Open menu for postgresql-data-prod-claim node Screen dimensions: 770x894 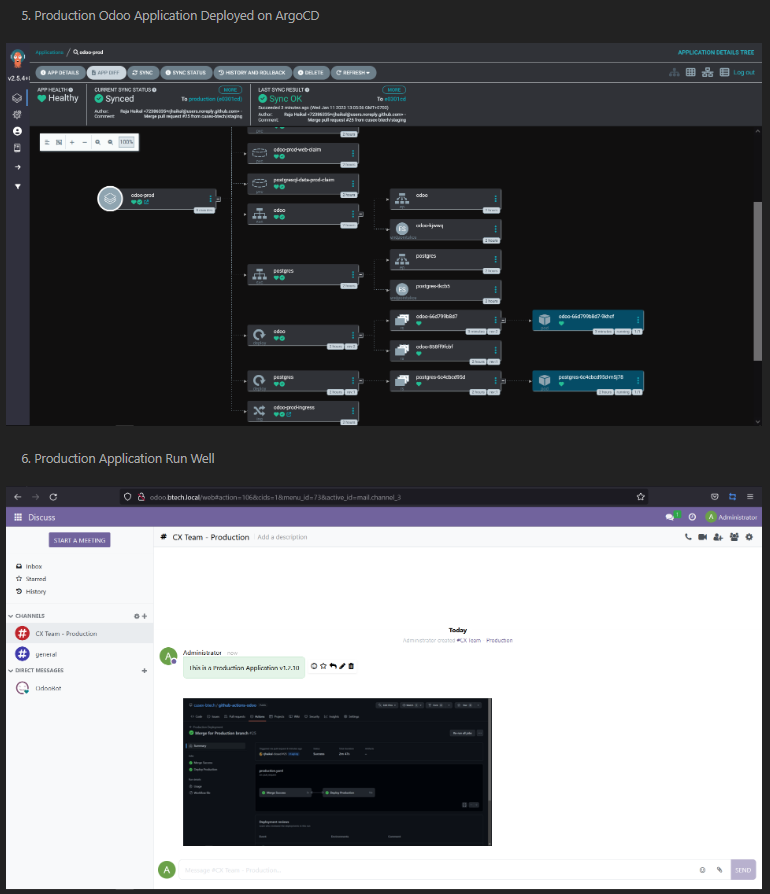point(353,184)
